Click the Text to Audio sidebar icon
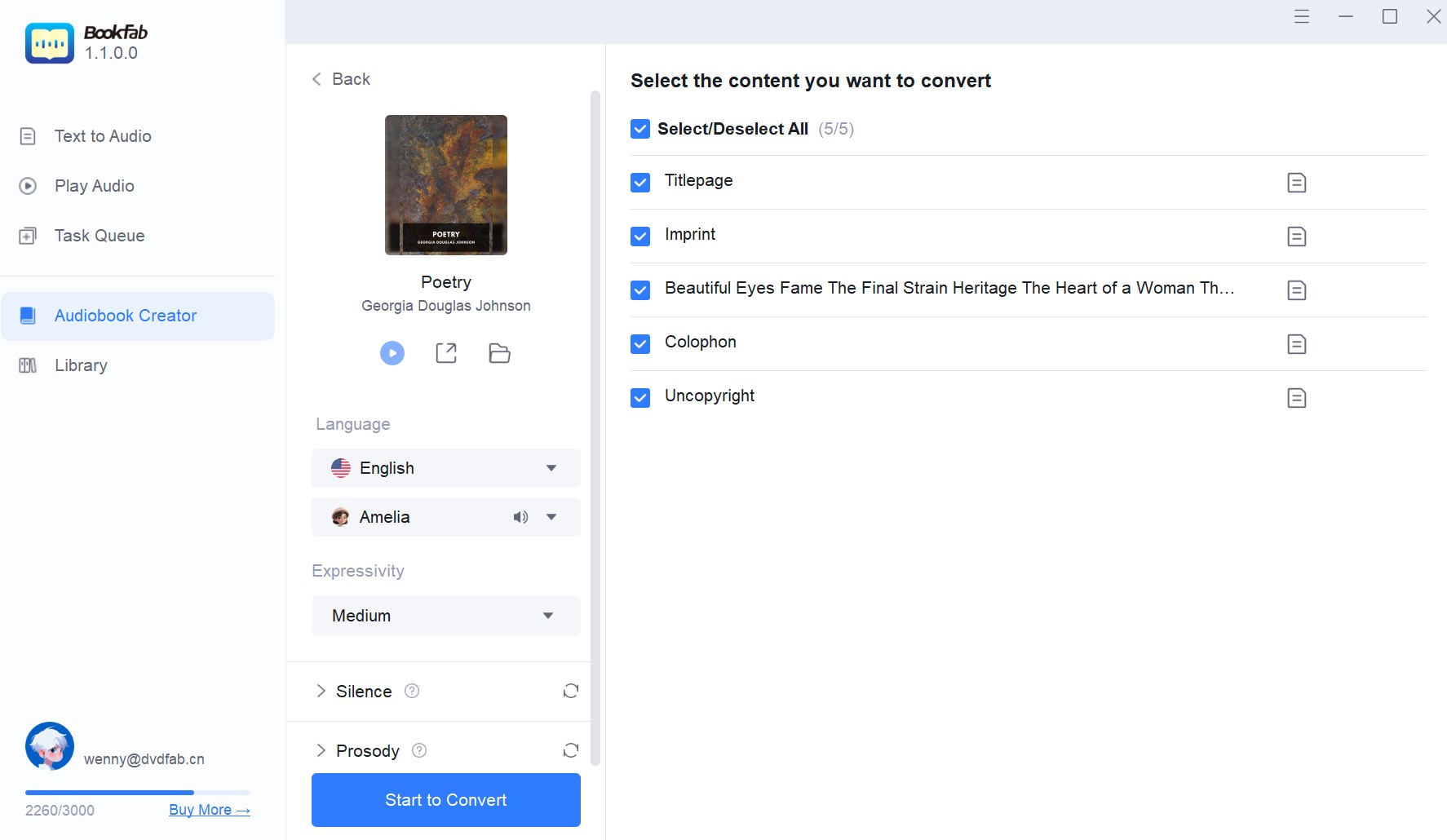This screenshot has height=840, width=1447. point(28,136)
